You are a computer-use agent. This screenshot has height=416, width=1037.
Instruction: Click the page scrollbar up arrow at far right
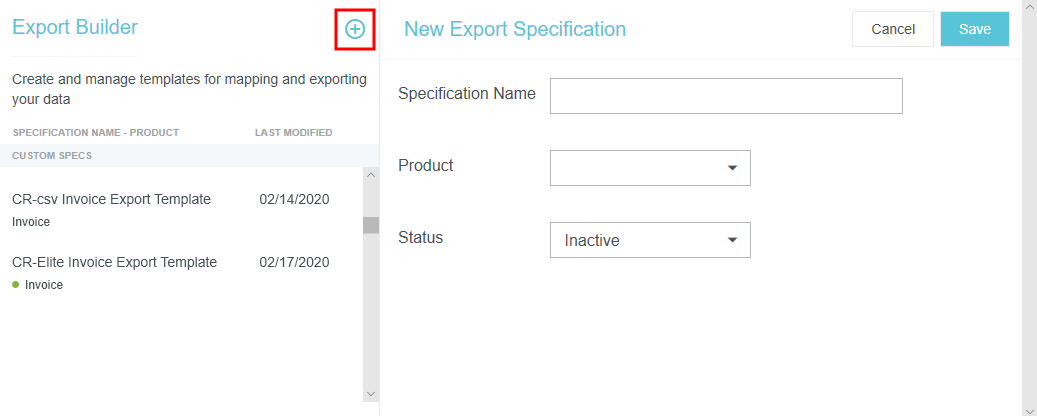click(1029, 7)
